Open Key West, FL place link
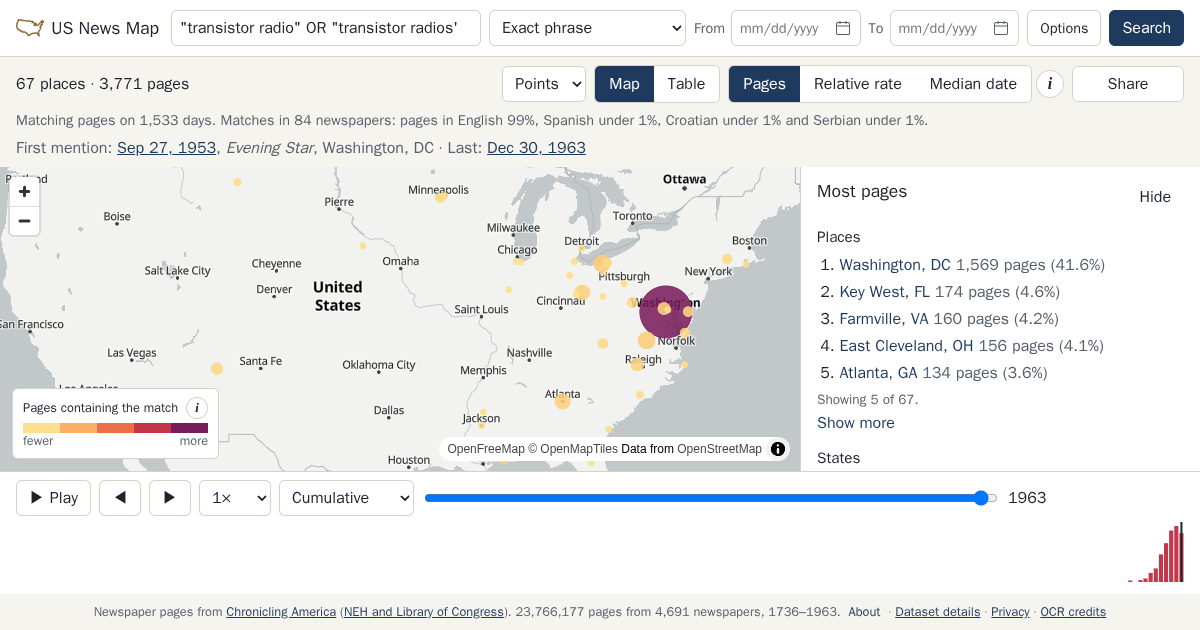The image size is (1200, 630). coord(884,292)
